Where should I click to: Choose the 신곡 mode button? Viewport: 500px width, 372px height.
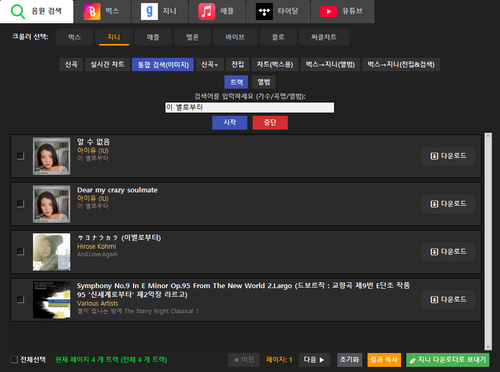tap(71, 64)
